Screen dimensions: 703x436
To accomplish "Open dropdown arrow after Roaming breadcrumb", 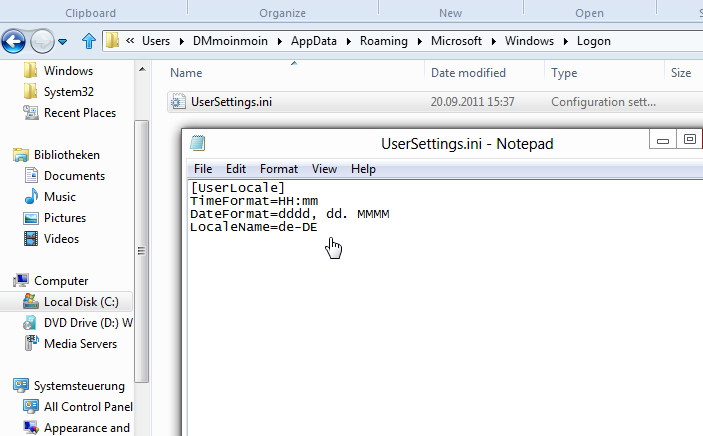I will pos(420,41).
